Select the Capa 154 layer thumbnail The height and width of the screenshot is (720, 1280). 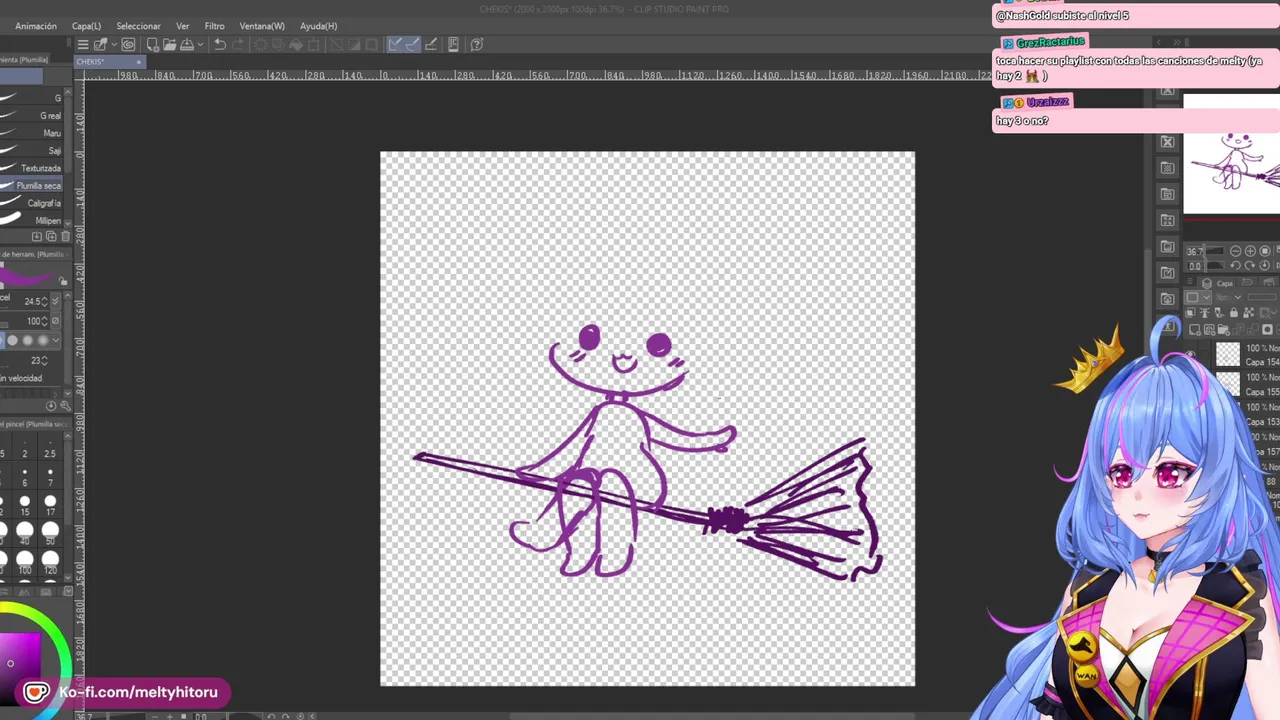tap(1227, 355)
